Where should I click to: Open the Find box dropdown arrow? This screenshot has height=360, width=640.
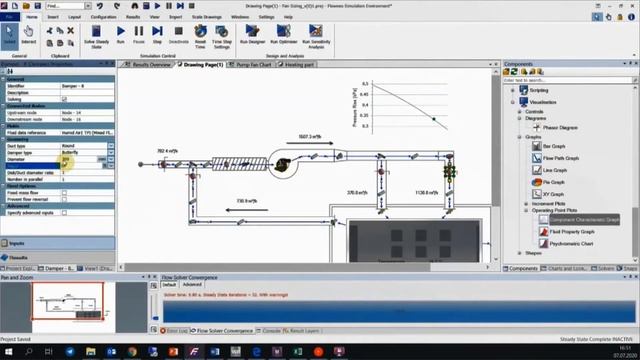click(x=88, y=6)
